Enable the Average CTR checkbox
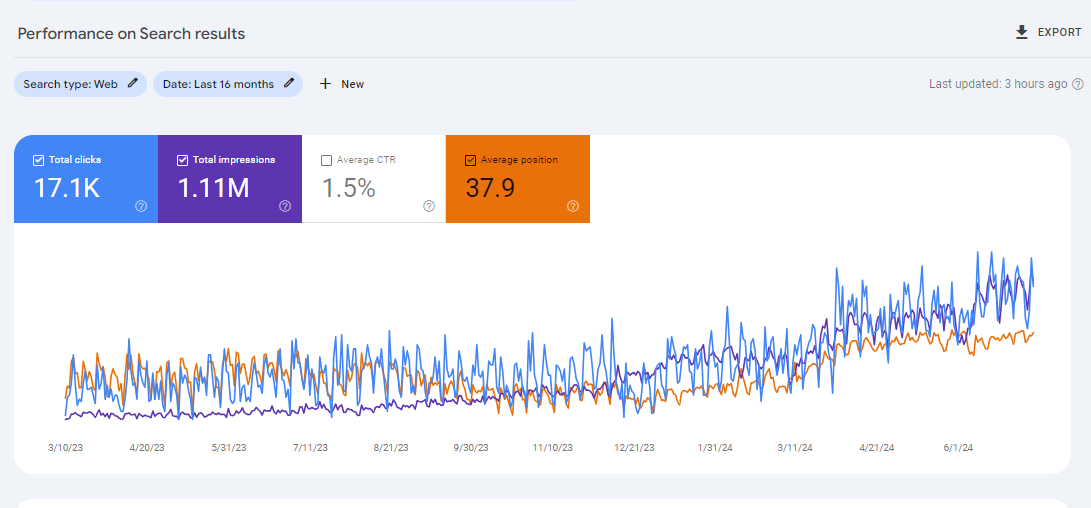The width and height of the screenshot is (1091, 508). [326, 160]
